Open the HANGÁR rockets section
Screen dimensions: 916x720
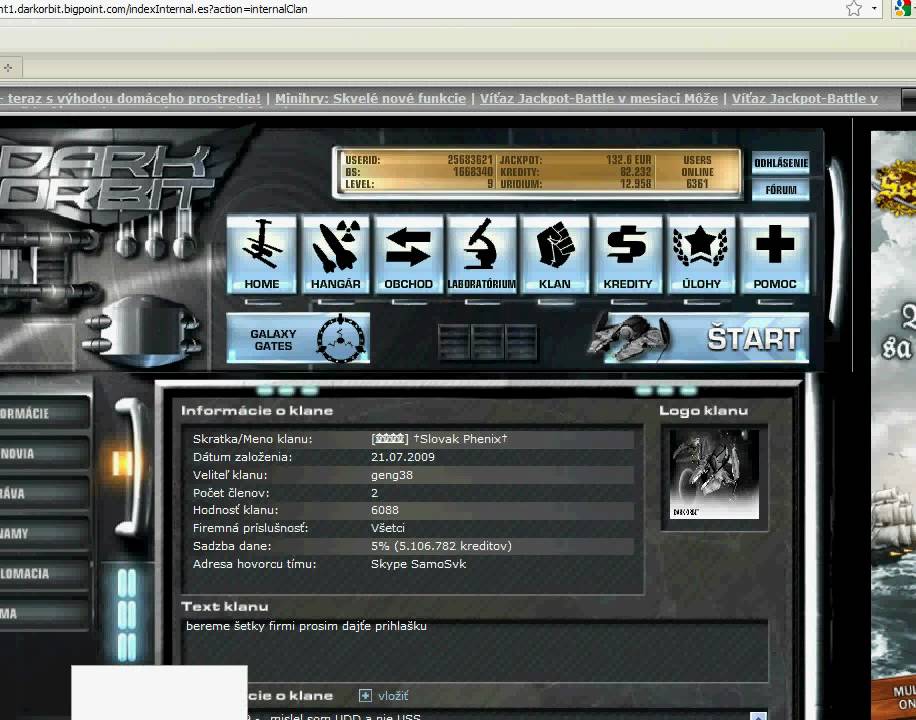335,255
